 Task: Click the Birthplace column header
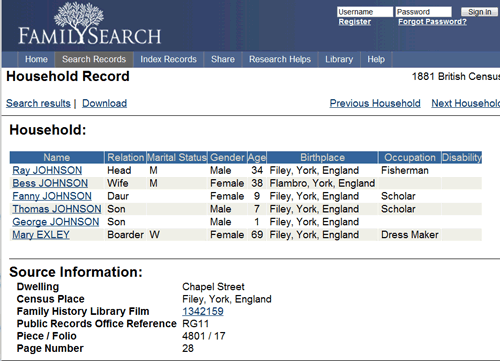tap(322, 157)
